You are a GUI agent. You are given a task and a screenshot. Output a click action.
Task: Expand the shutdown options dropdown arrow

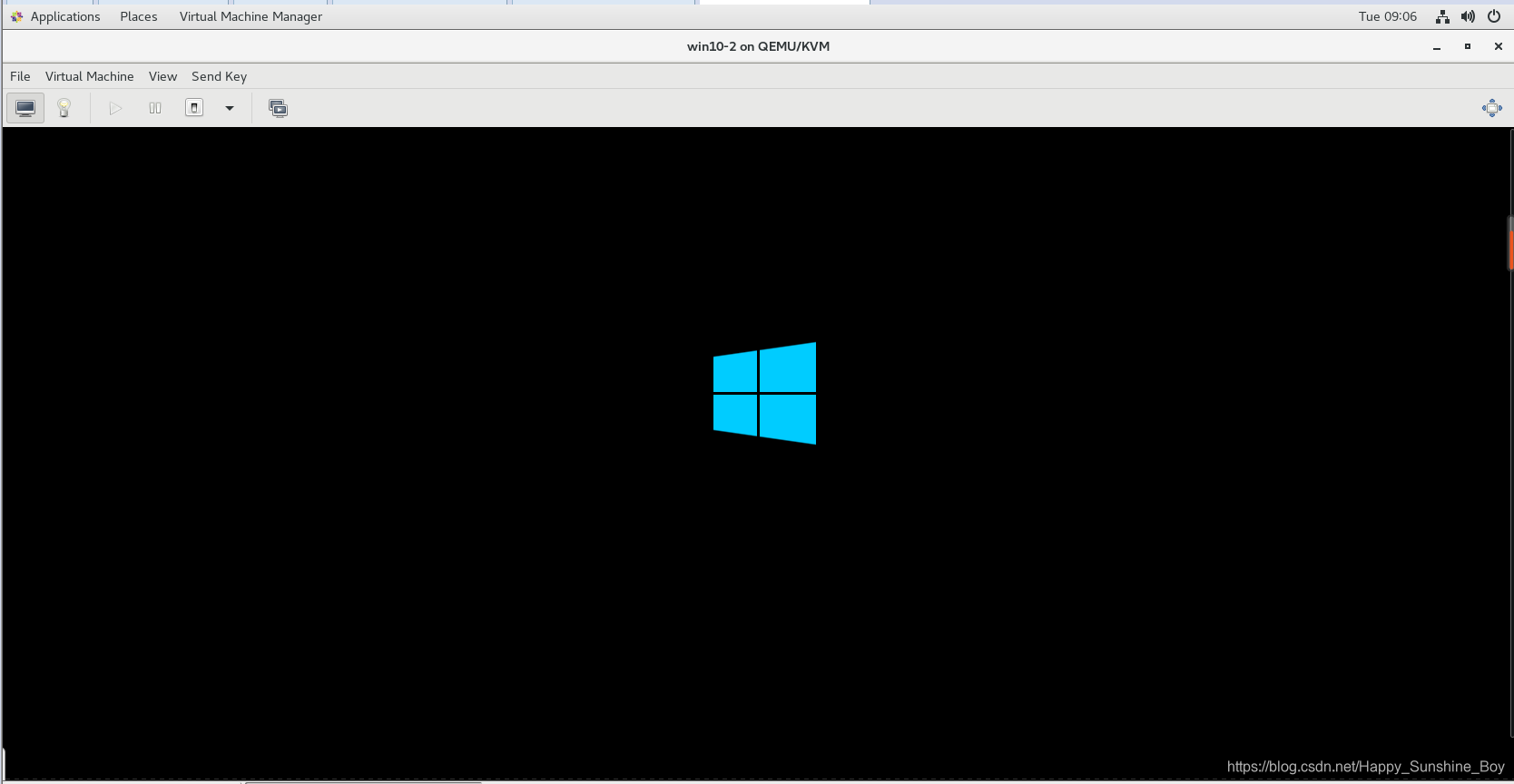pos(230,108)
